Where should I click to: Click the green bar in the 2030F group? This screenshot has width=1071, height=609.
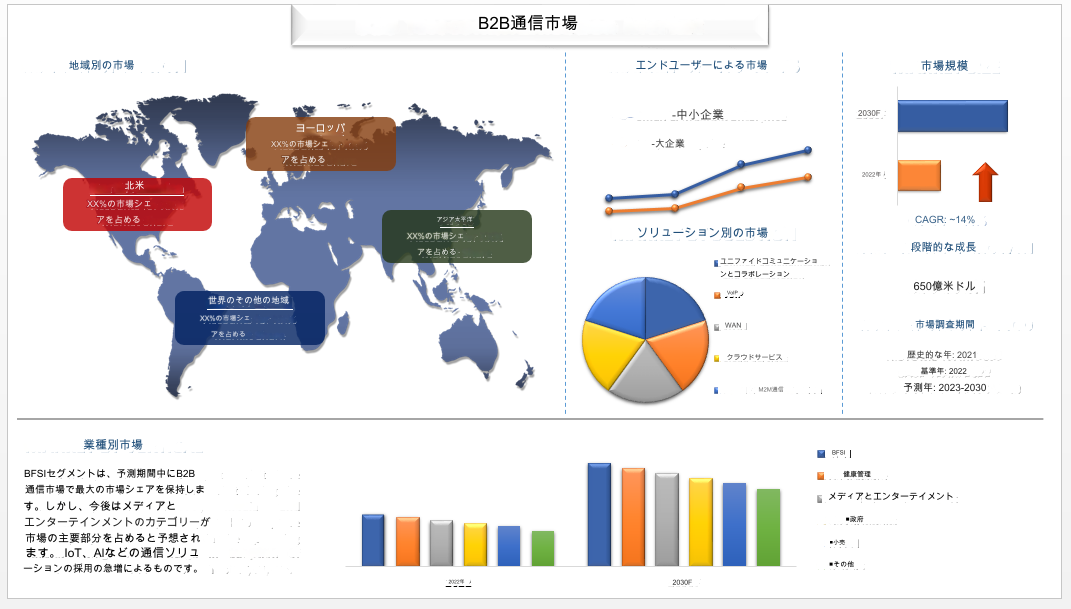[x=768, y=528]
